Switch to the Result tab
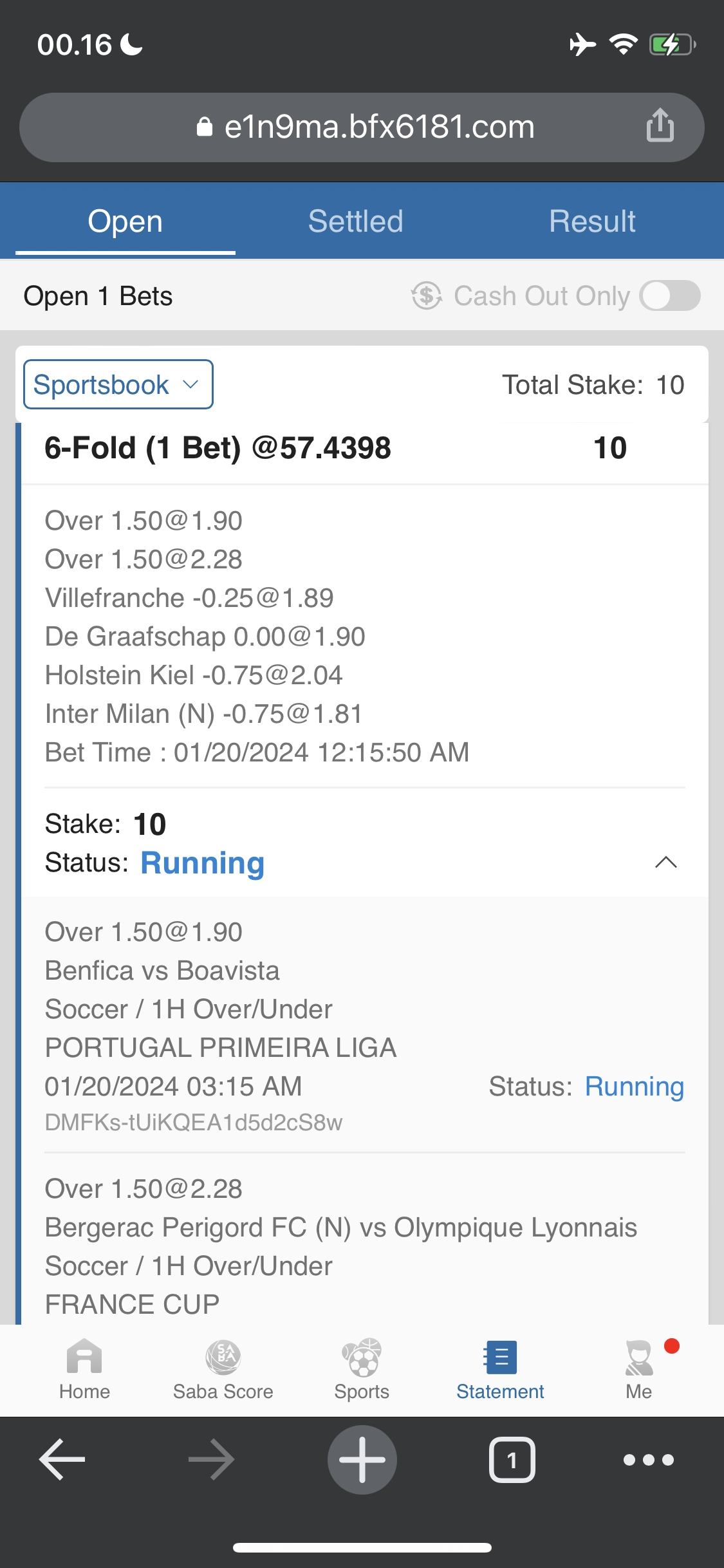Viewport: 724px width, 1568px height. (592, 221)
